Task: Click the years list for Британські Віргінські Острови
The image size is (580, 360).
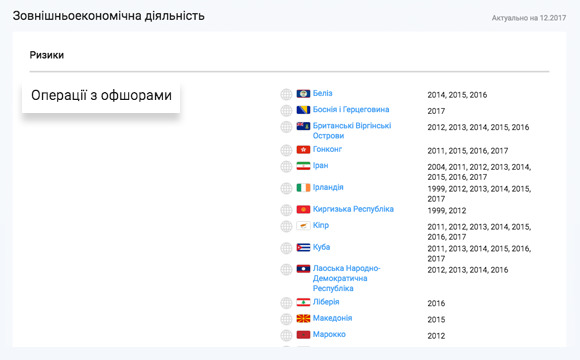Action: (478, 128)
